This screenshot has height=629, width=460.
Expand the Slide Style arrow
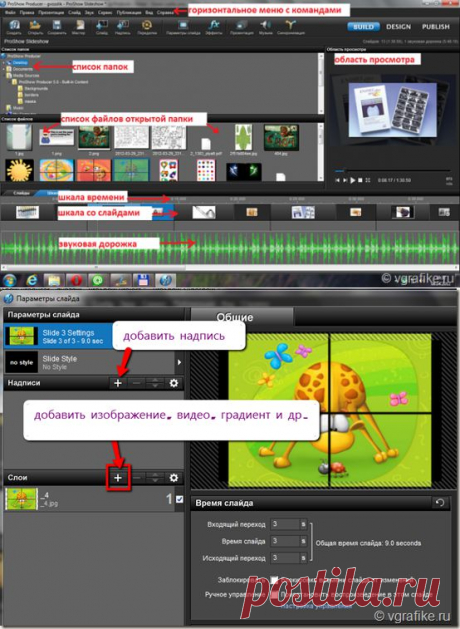(x=179, y=362)
